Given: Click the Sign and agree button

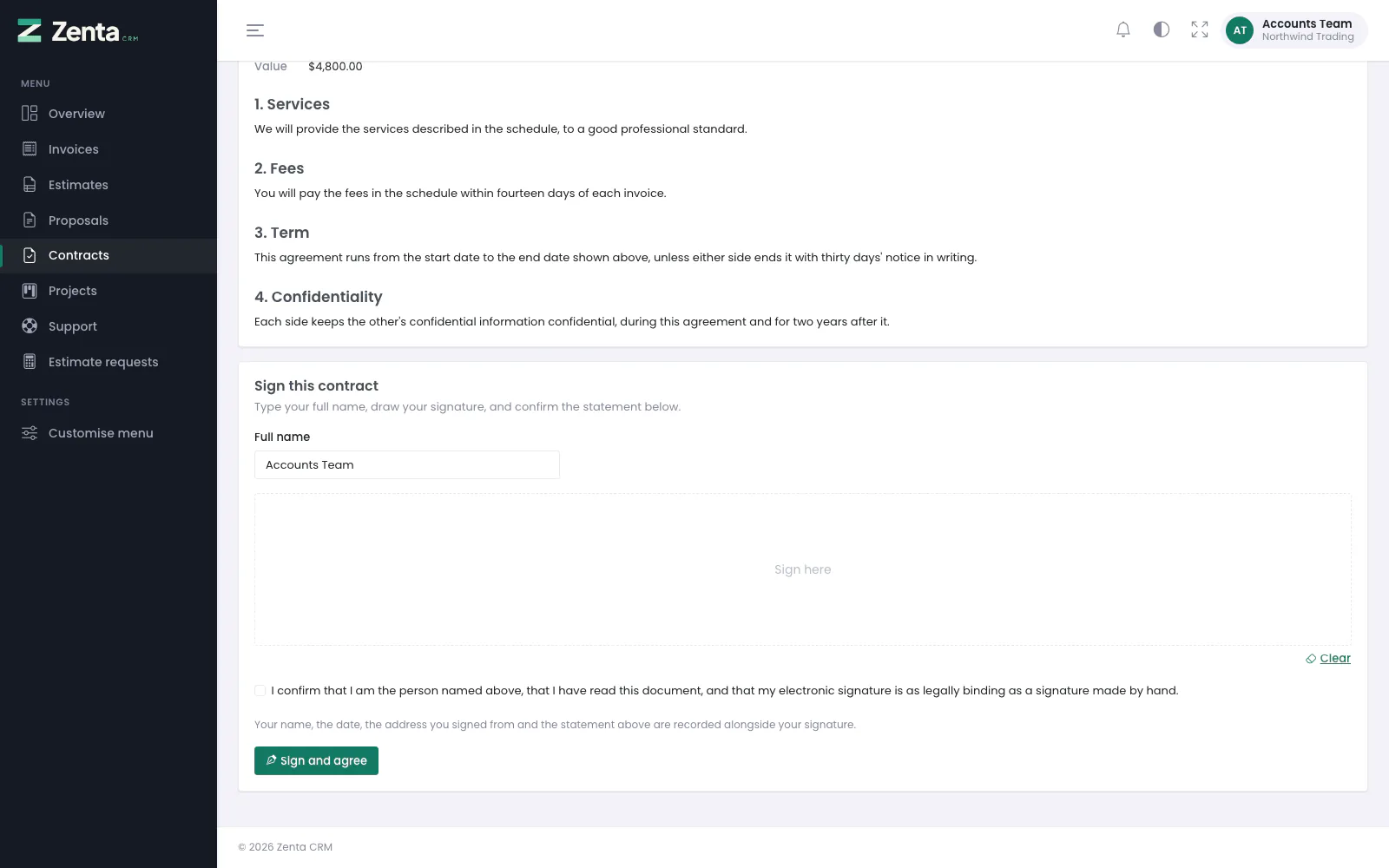Looking at the screenshot, I should coord(316,760).
